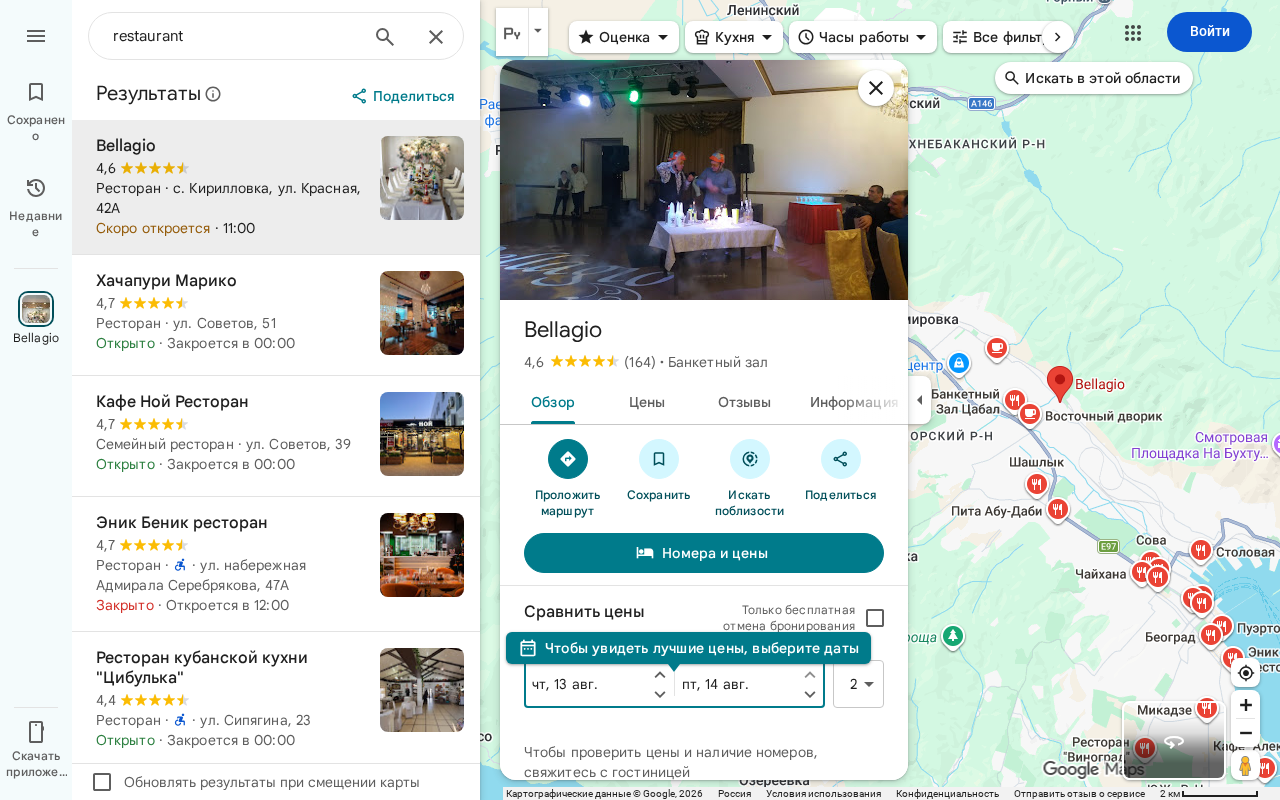This screenshot has width=1280, height=800.
Task: Switch to the Информация tab
Action: click(854, 402)
